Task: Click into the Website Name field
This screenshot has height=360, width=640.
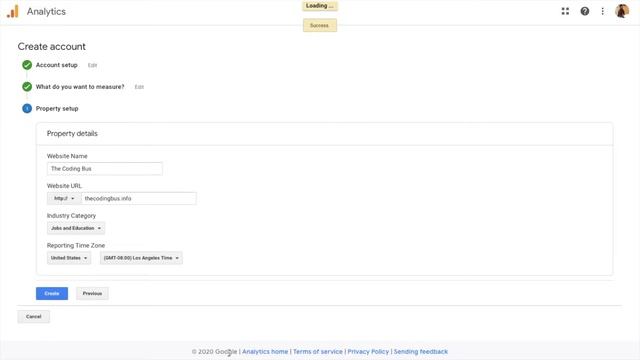Action: (x=104, y=169)
